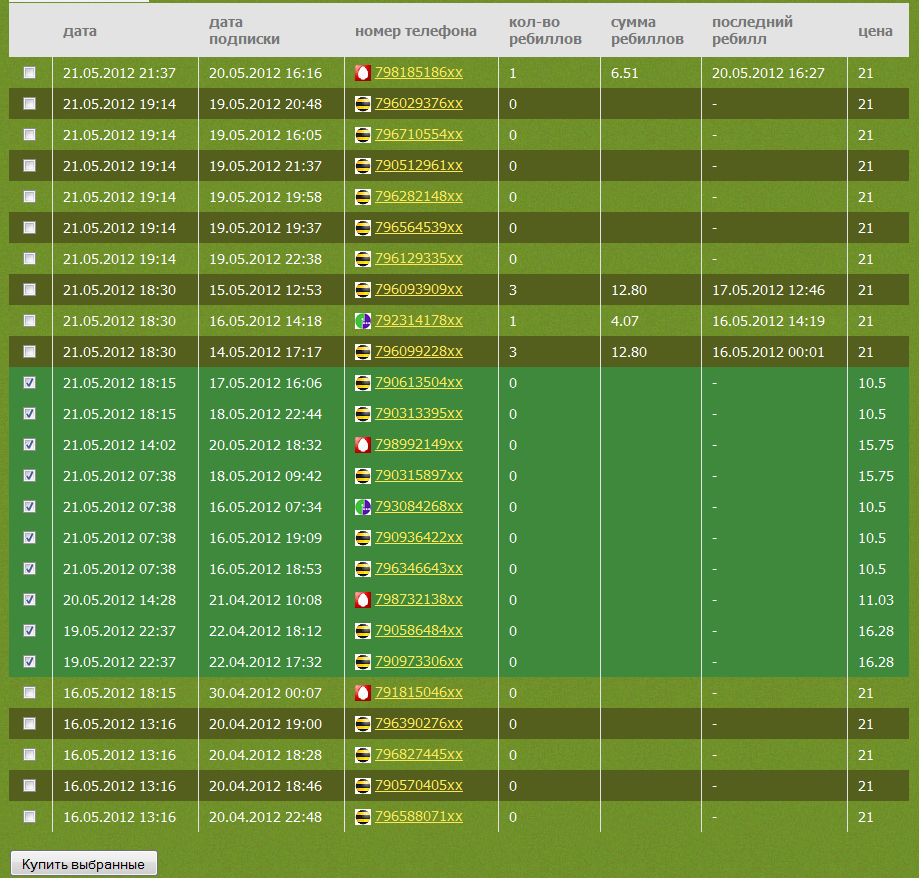Image resolution: width=919 pixels, height=878 pixels.
Task: Check the box for subscription 19.05.2012 20:48
Action: point(29,104)
